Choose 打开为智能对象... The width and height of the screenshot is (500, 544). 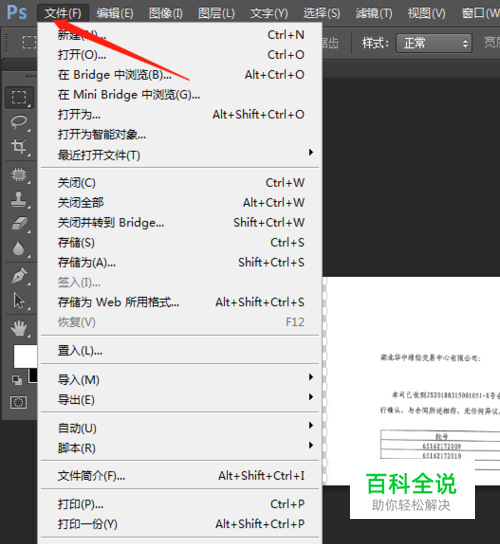coord(180,134)
